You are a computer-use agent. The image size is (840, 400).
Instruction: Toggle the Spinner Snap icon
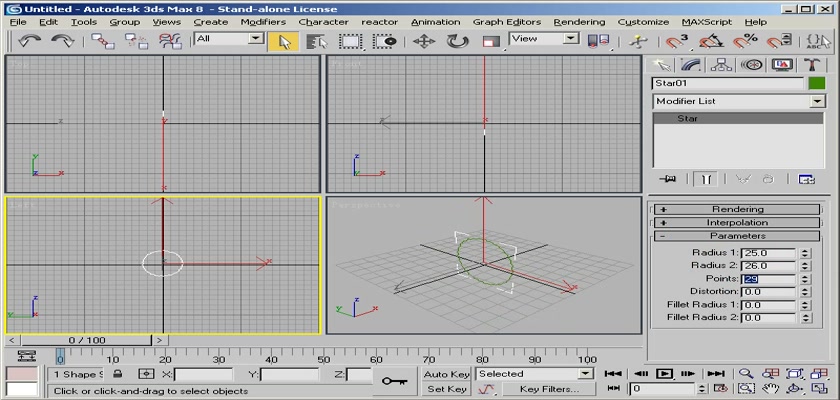(x=778, y=41)
